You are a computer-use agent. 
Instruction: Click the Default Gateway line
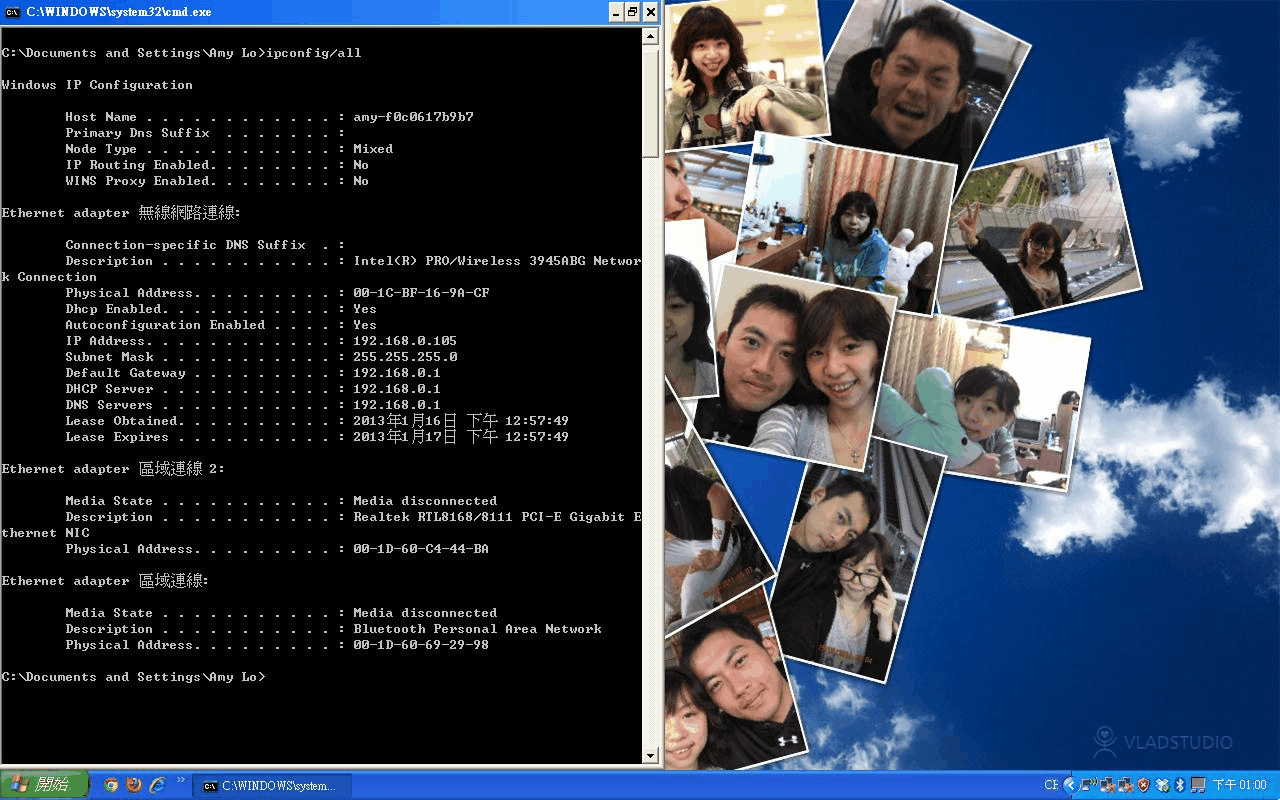coord(253,373)
